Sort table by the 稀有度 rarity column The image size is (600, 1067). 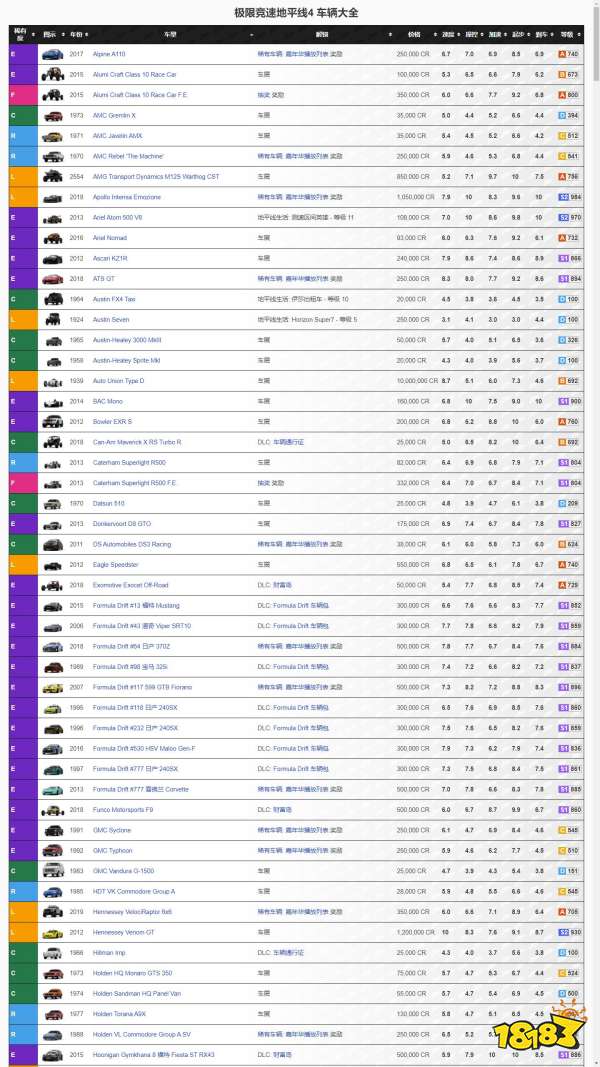pyautogui.click(x=23, y=34)
